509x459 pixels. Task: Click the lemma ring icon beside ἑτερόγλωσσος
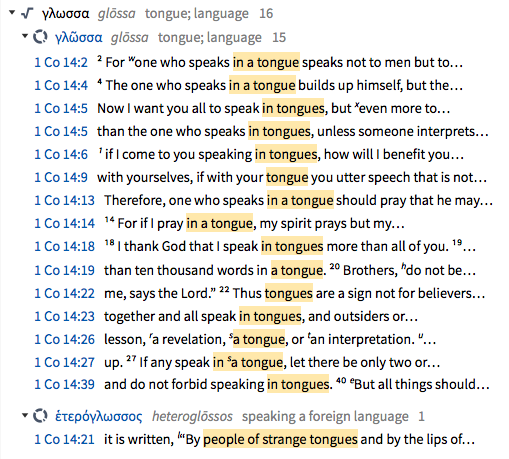click(x=40, y=416)
